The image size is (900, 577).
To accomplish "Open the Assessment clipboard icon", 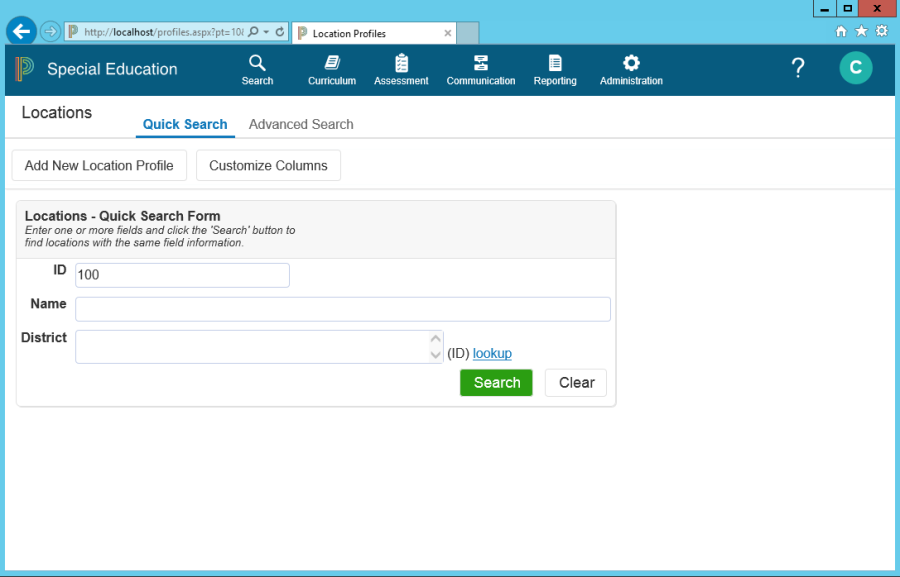I will pyautogui.click(x=401, y=64).
